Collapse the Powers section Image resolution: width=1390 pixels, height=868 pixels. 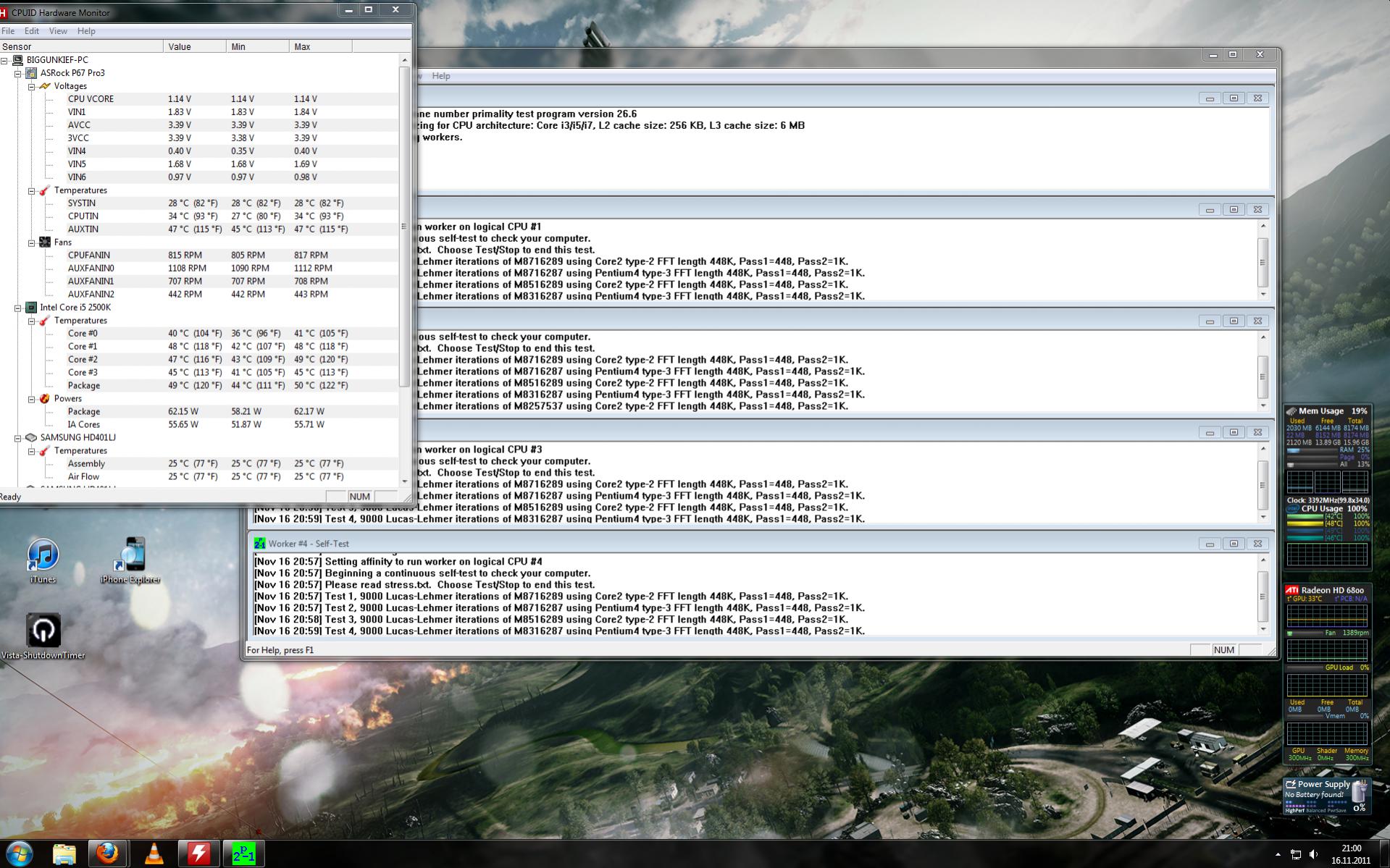click(x=32, y=399)
